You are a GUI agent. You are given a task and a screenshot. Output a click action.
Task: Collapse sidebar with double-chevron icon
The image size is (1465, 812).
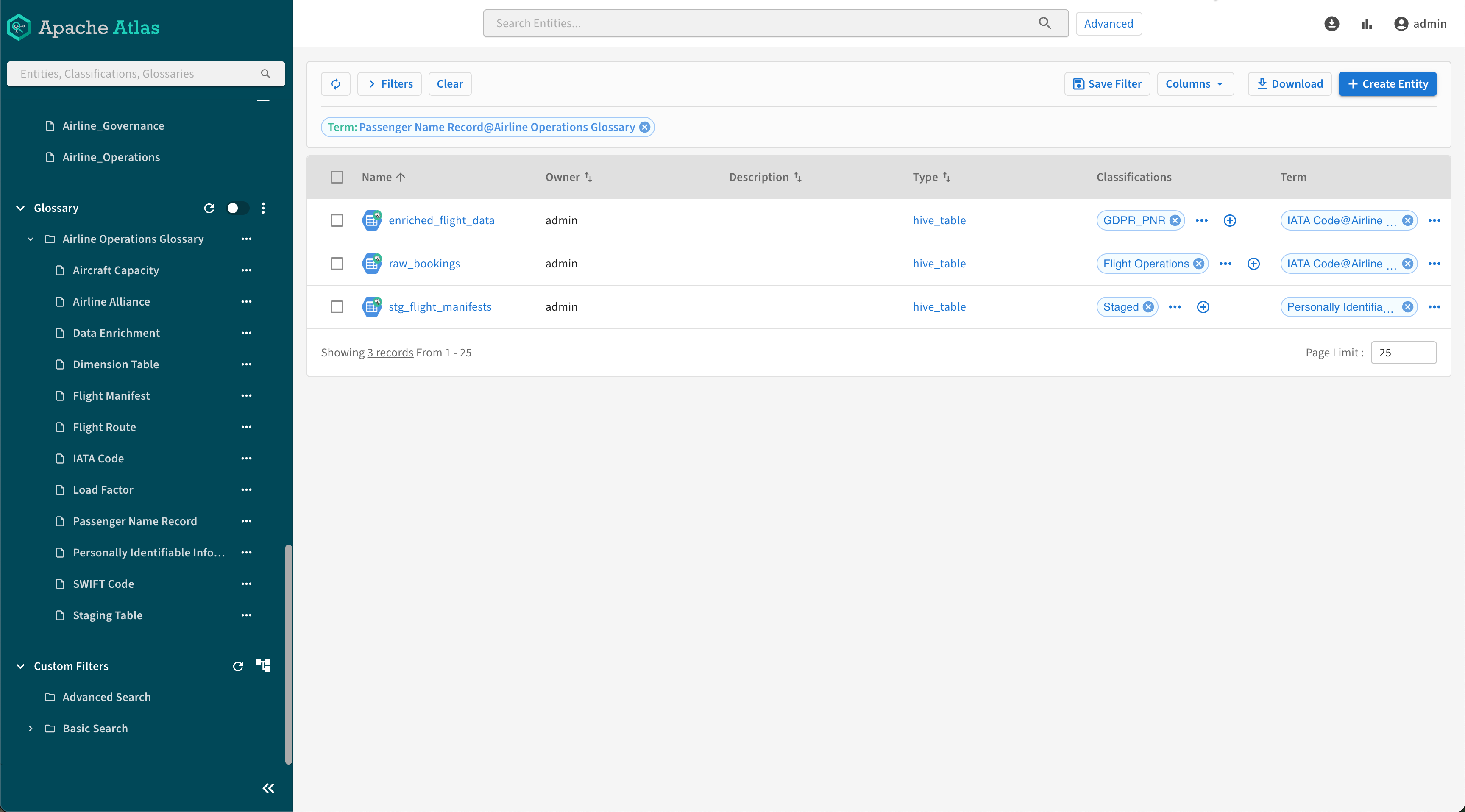(x=268, y=788)
